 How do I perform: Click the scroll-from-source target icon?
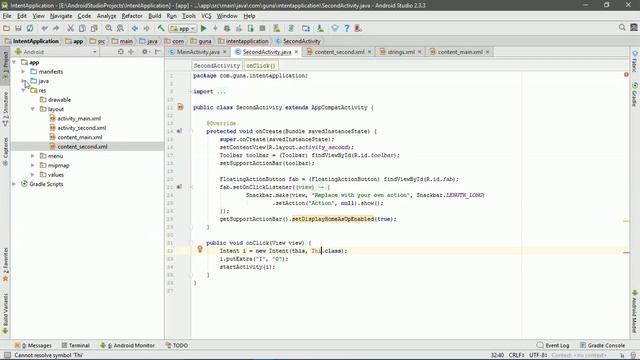tap(121, 52)
